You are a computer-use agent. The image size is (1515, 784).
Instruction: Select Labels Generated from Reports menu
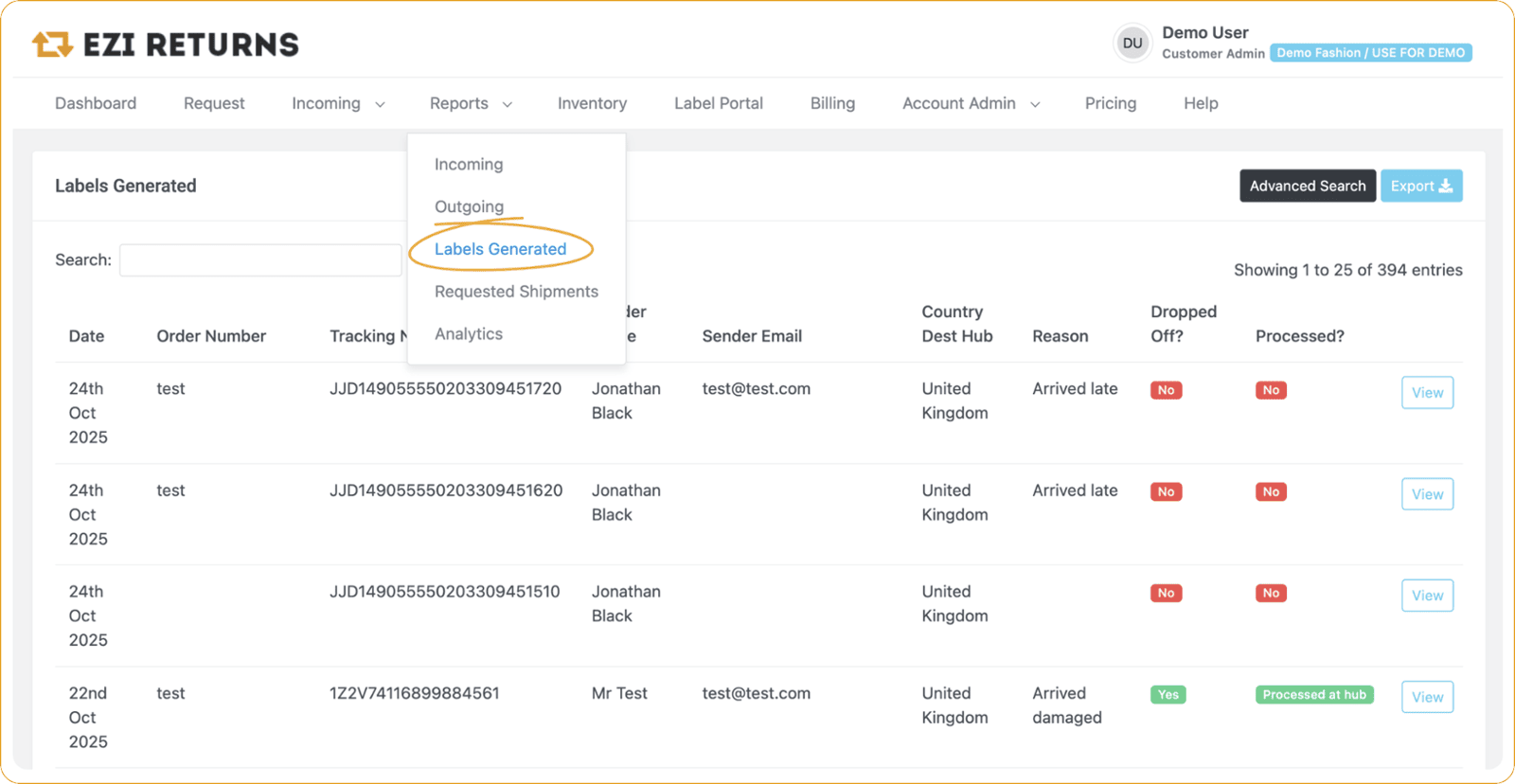click(x=500, y=249)
